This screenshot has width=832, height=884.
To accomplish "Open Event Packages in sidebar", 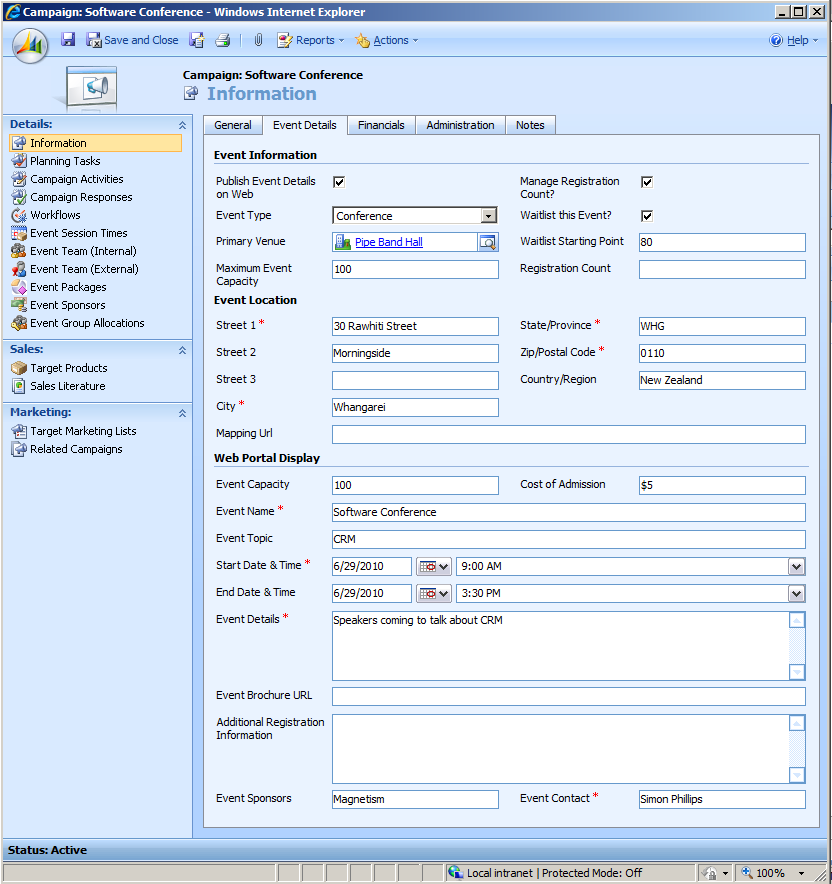I will (68, 287).
